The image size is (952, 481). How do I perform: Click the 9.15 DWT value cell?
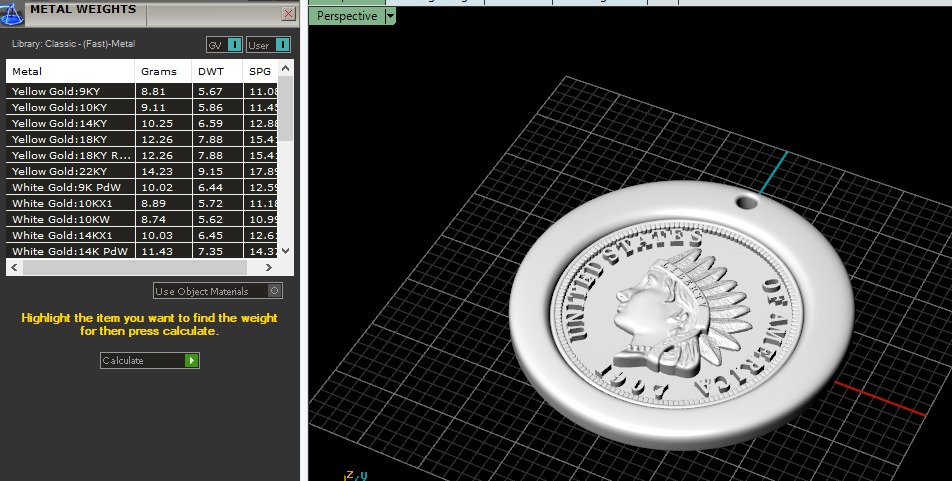[217, 171]
